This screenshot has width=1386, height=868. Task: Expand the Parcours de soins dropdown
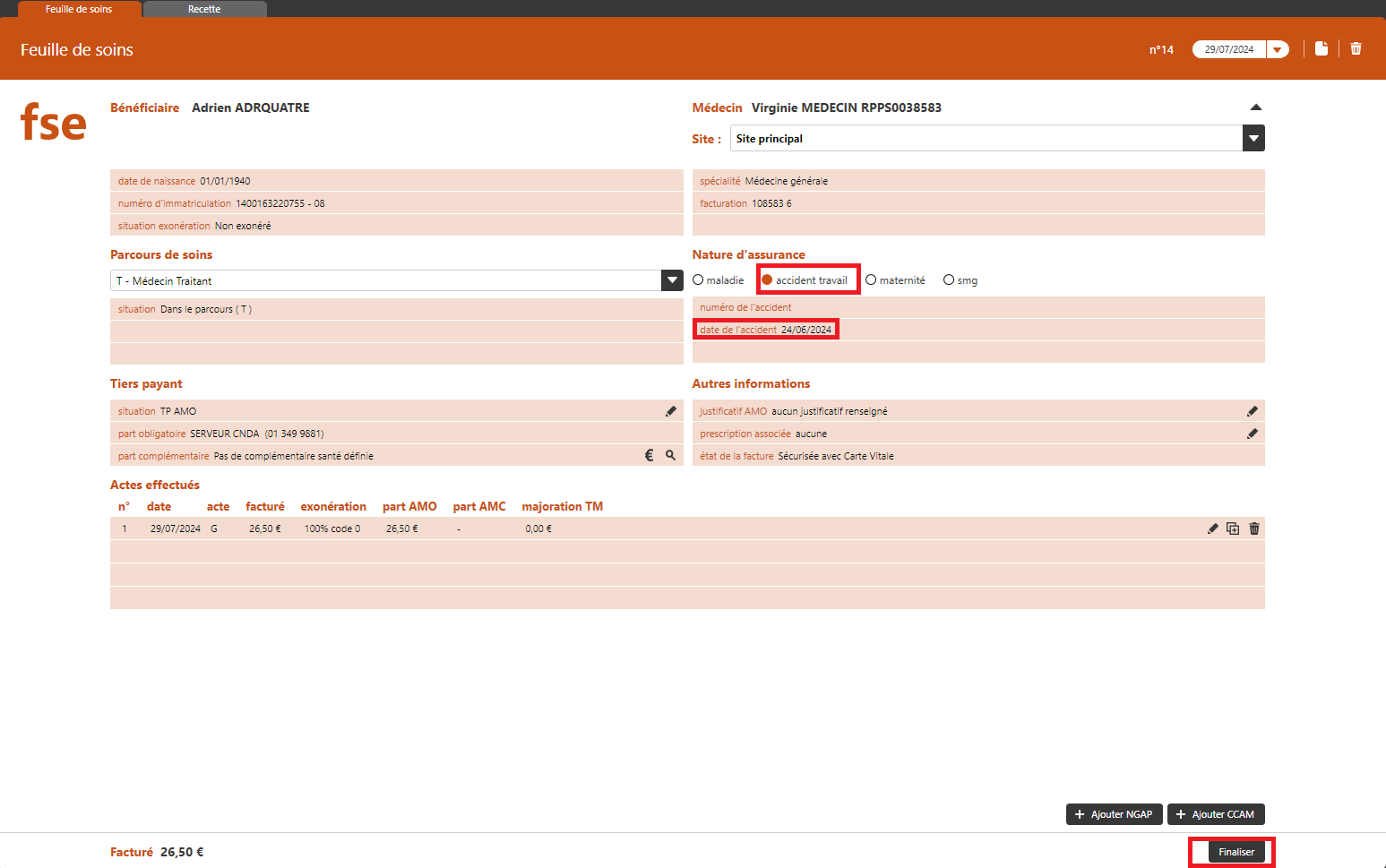point(672,280)
